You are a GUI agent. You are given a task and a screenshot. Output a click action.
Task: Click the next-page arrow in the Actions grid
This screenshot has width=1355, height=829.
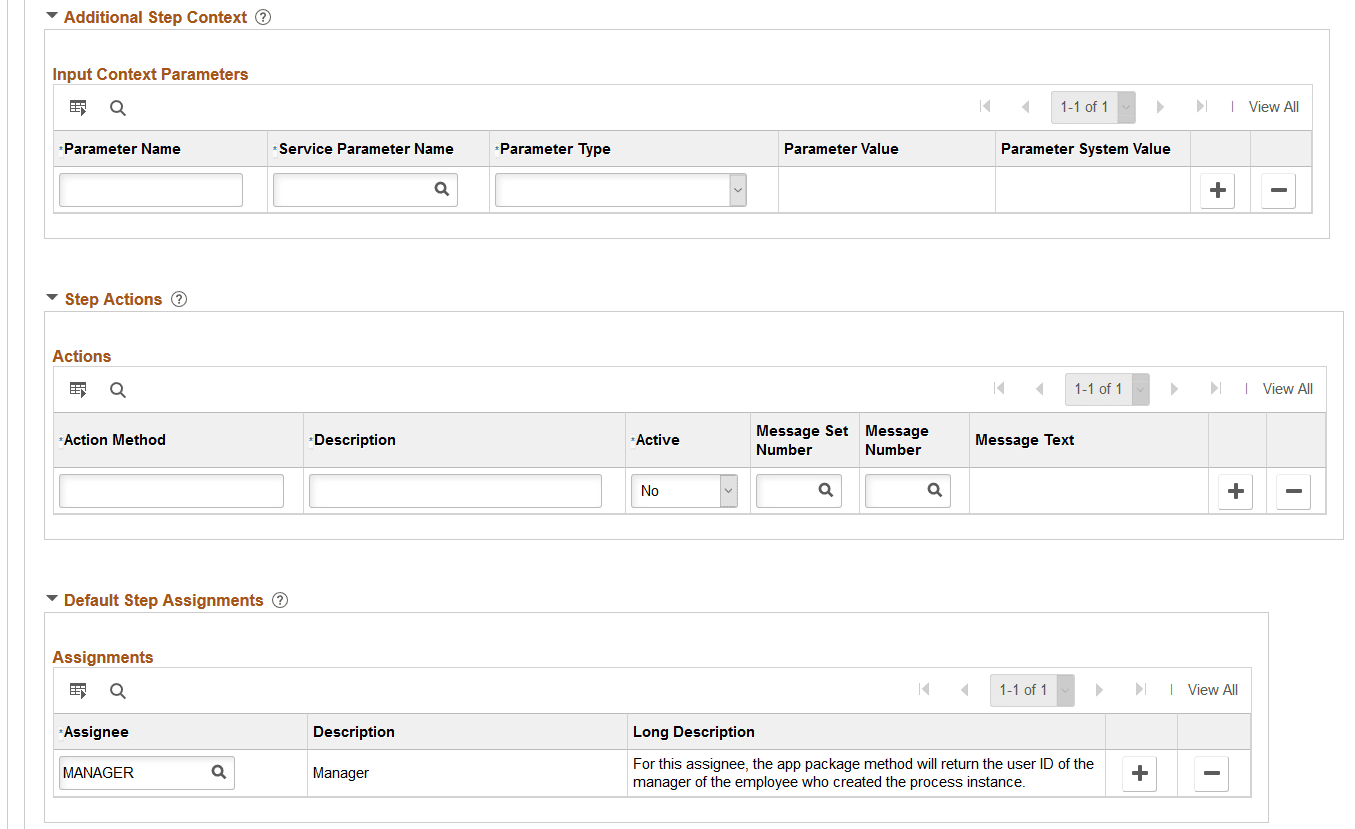(1174, 389)
